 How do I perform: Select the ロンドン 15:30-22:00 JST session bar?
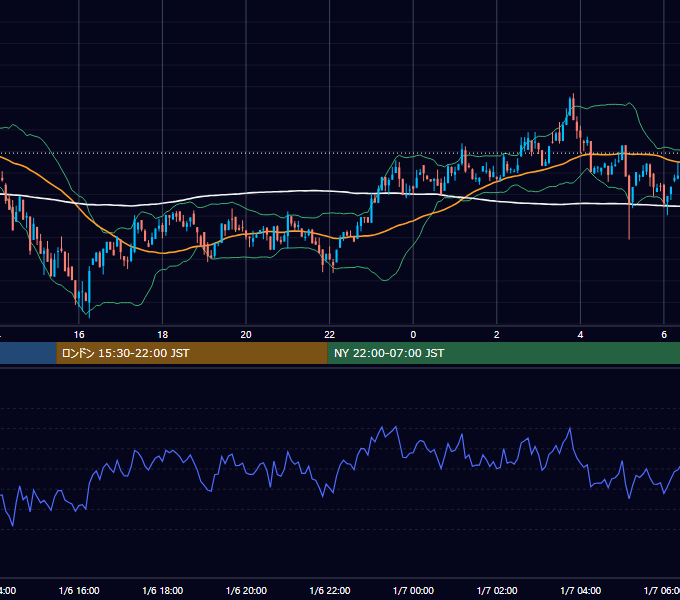192,353
